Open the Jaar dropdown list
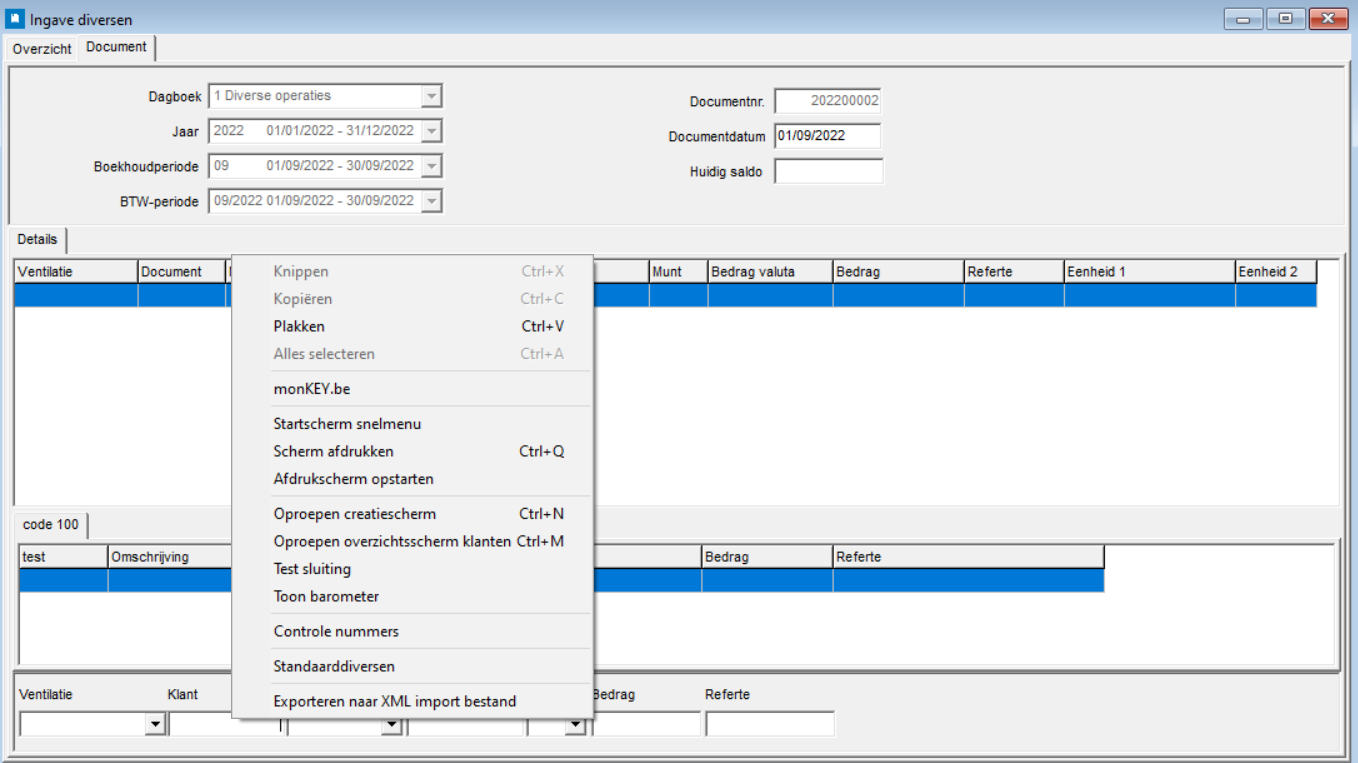 431,131
